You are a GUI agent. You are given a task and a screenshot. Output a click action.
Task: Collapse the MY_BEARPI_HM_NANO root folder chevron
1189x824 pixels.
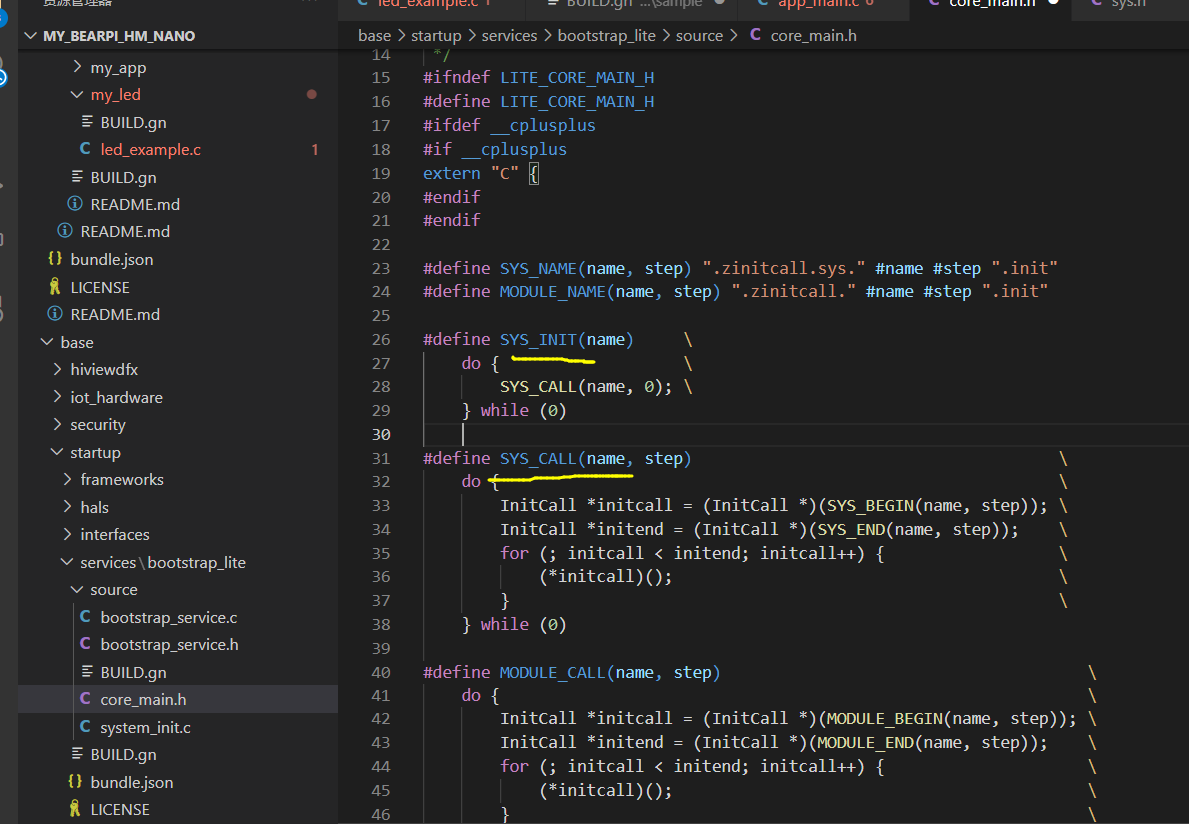pyautogui.click(x=31, y=36)
